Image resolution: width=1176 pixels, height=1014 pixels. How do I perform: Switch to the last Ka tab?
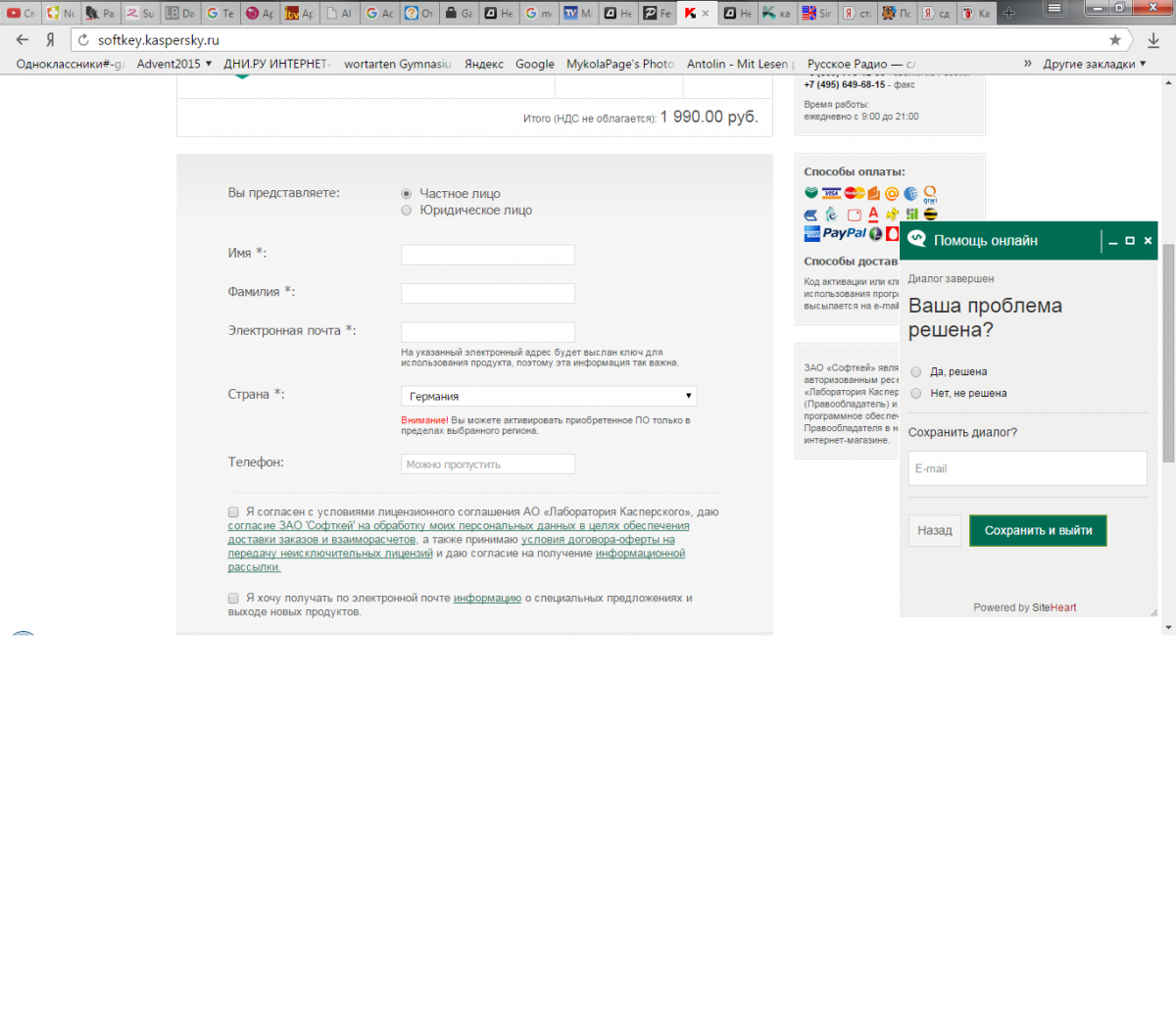(975, 13)
